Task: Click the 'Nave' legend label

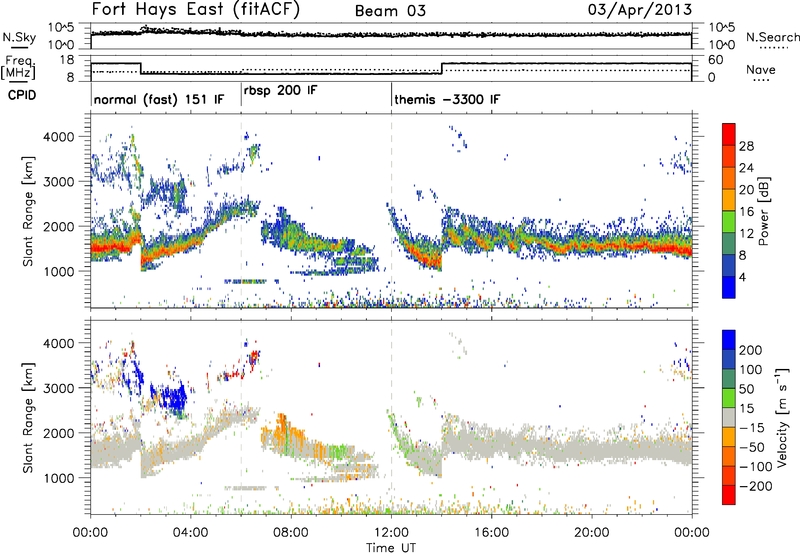Action: (761, 69)
